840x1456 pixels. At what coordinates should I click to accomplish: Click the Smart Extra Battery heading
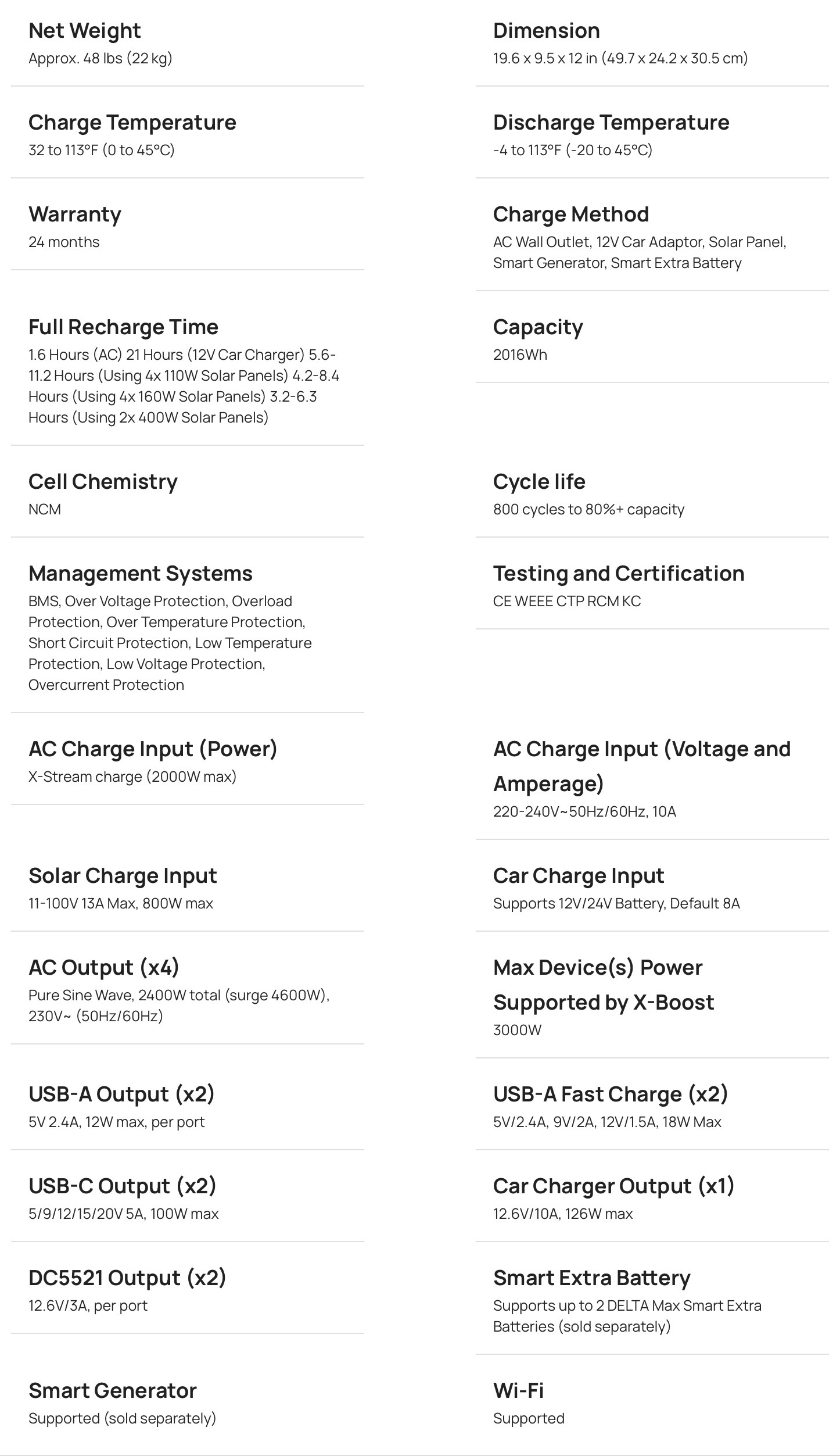tap(591, 1278)
